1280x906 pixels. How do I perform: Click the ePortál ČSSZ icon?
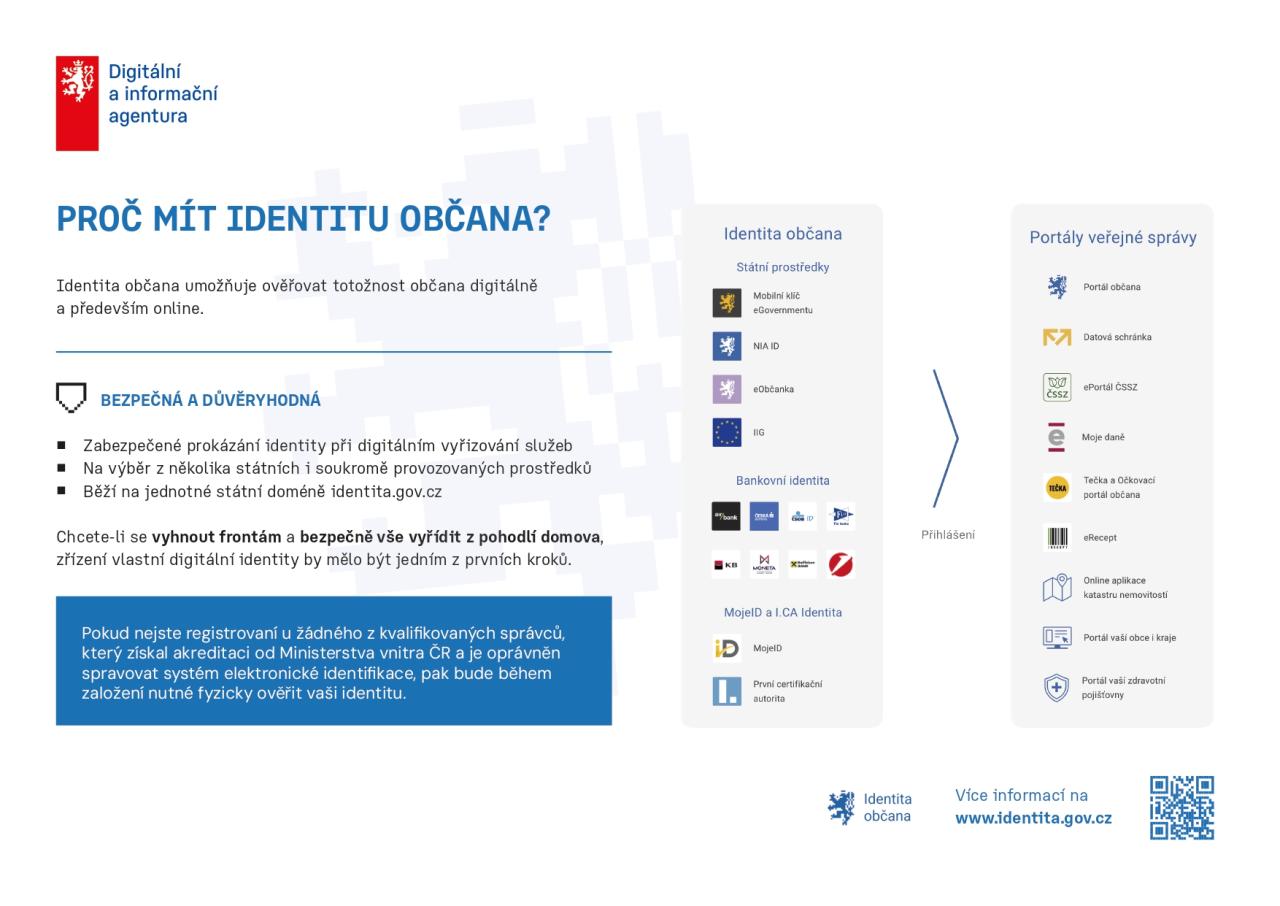1057,387
